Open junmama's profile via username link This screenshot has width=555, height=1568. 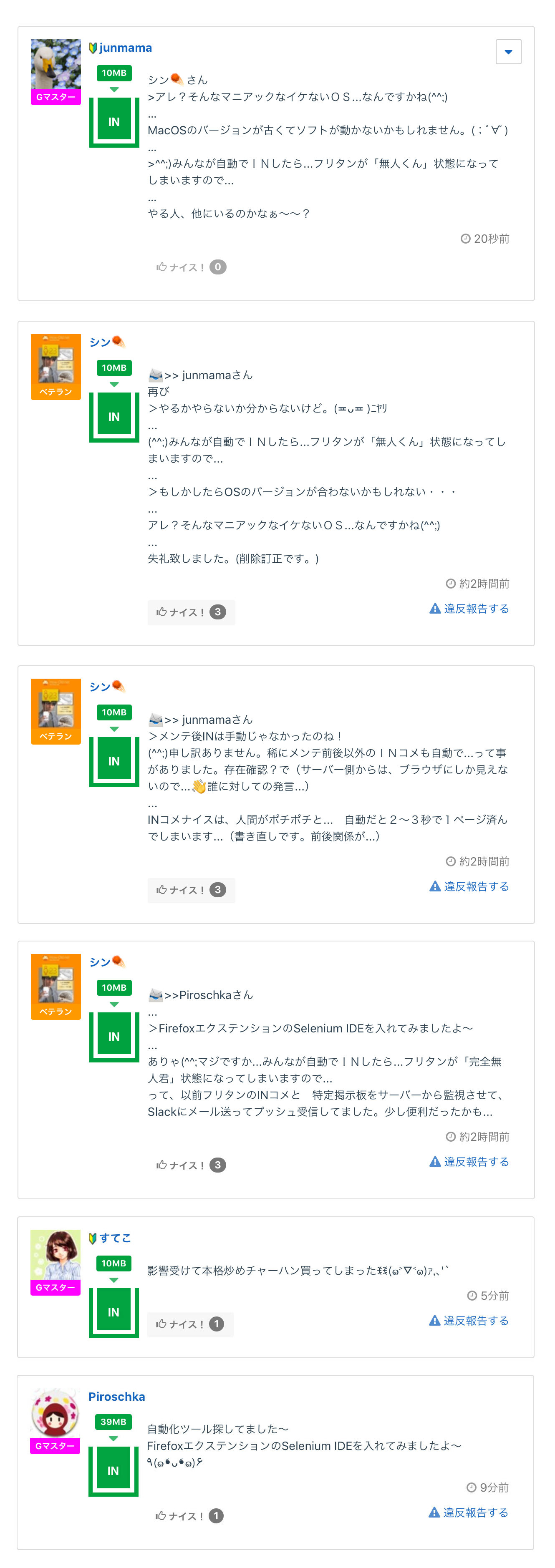(x=125, y=48)
